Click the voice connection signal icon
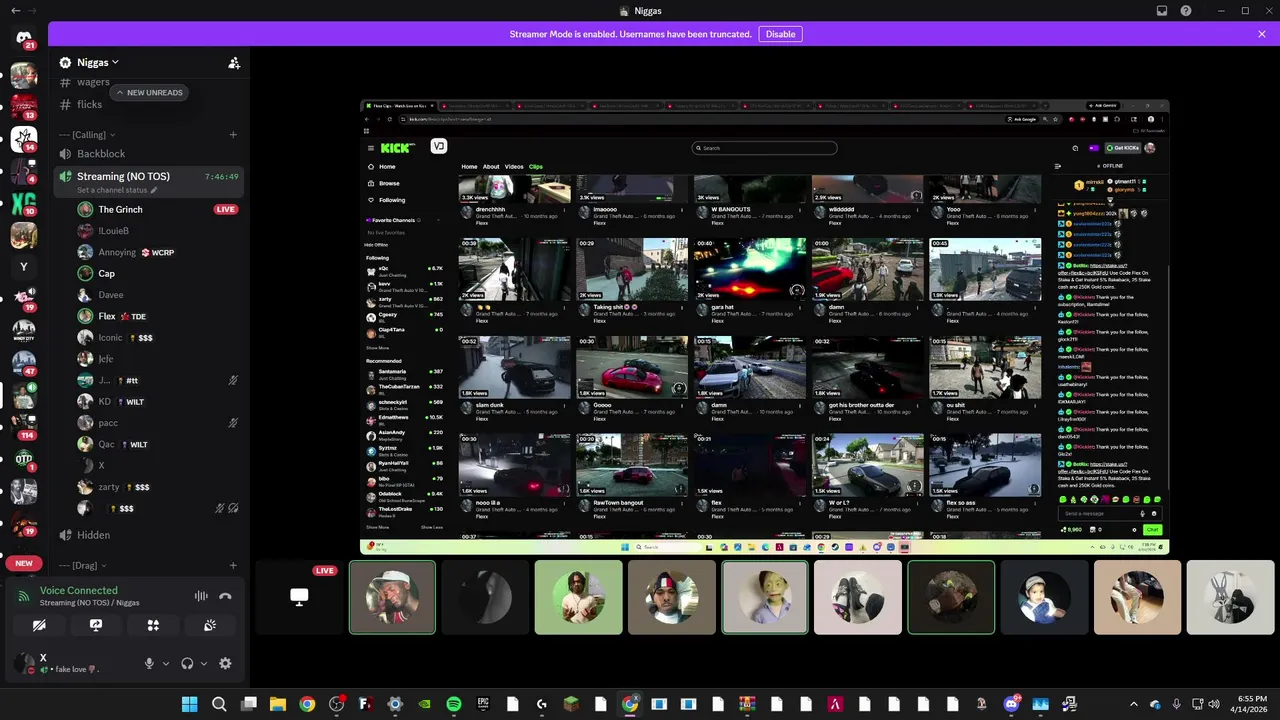The width and height of the screenshot is (1280, 720). pyautogui.click(x=24, y=596)
